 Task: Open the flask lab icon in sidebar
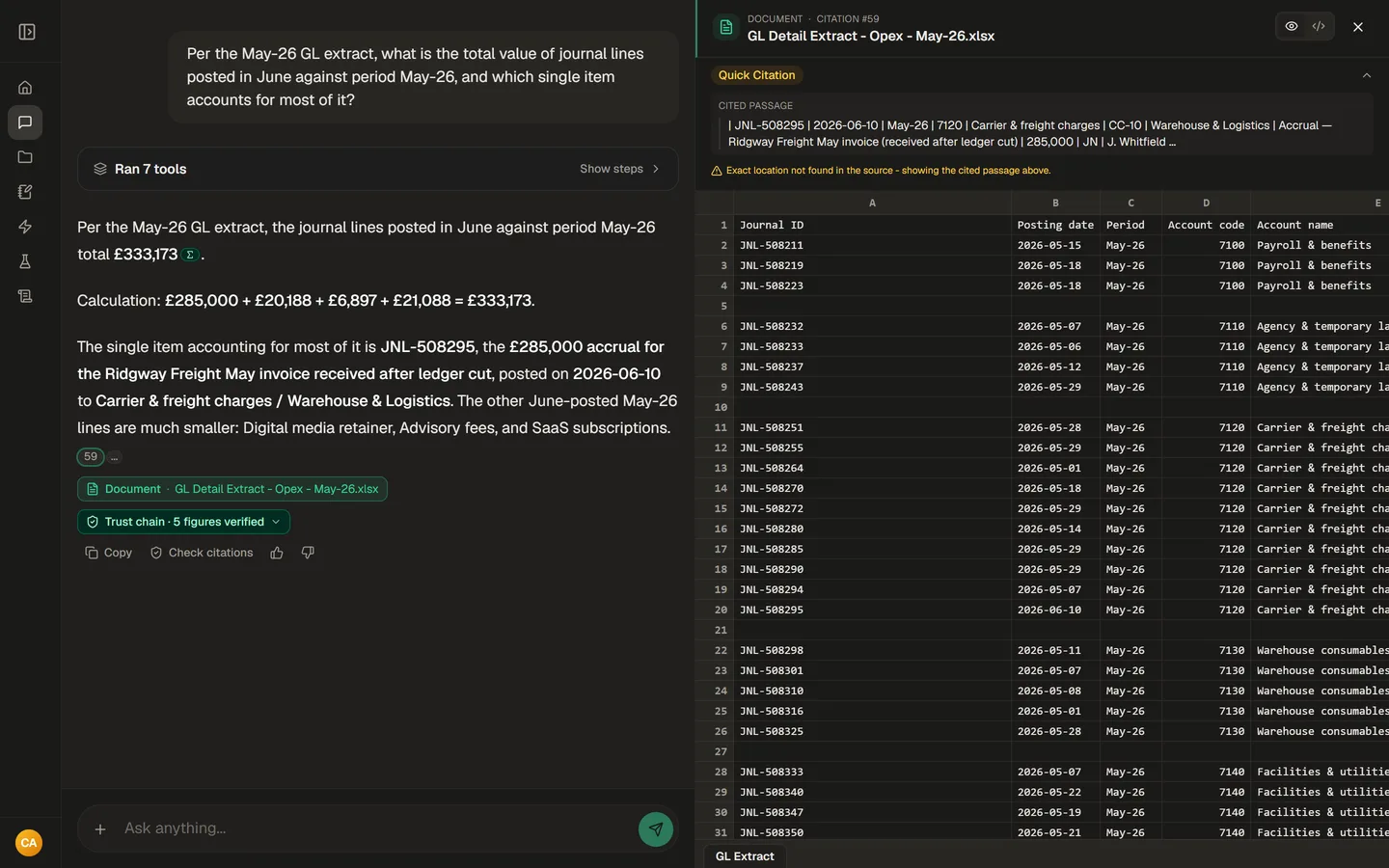click(x=25, y=261)
